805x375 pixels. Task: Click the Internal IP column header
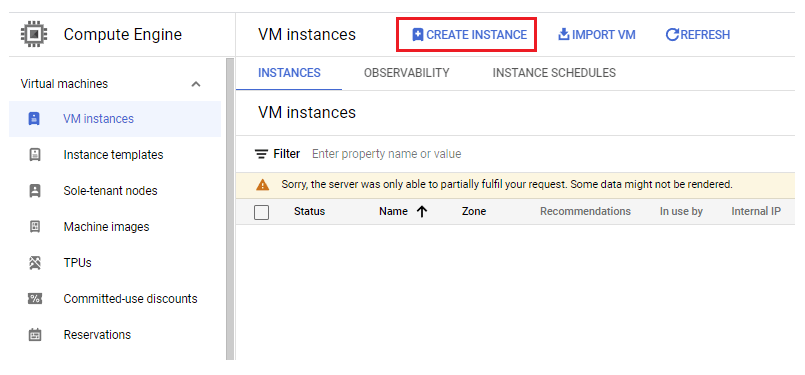click(x=756, y=211)
